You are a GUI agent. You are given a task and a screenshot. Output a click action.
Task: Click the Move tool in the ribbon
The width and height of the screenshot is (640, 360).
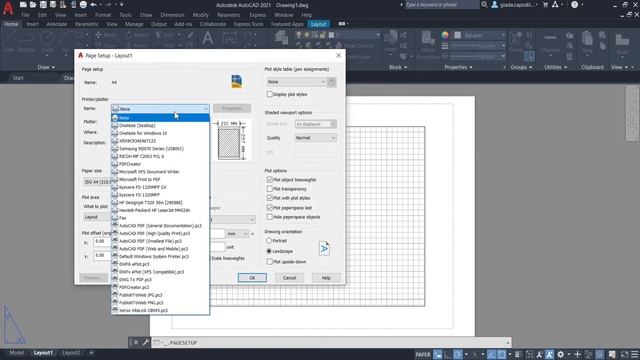(x=106, y=35)
